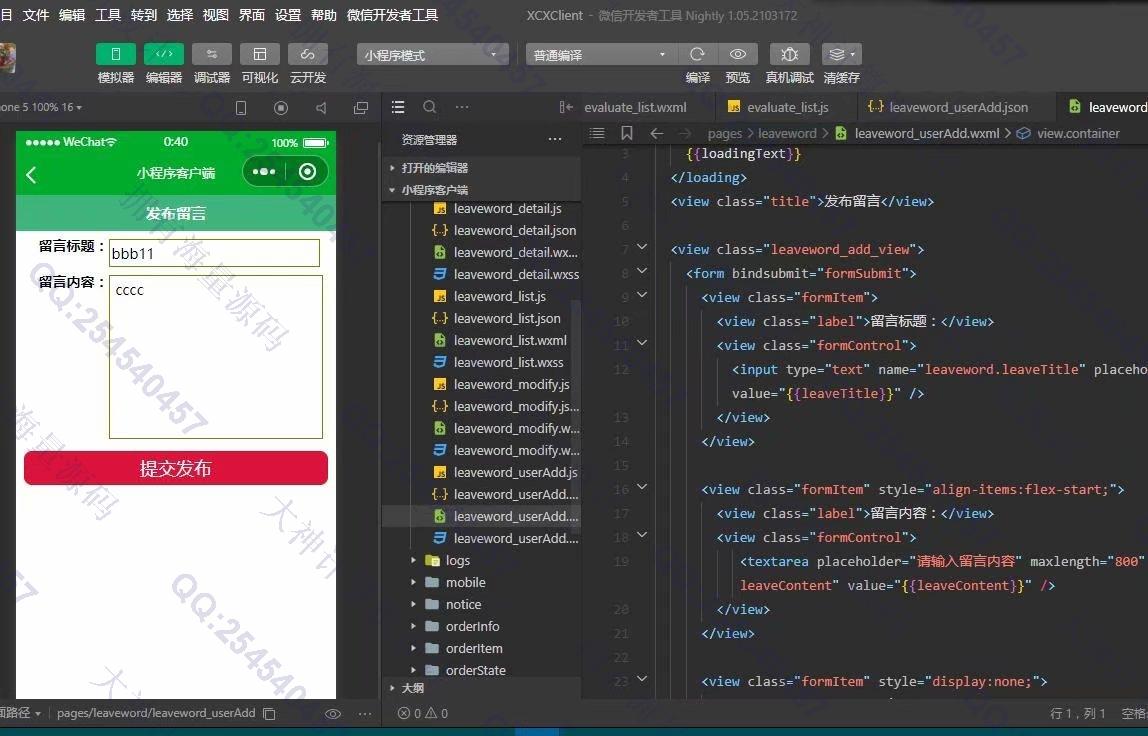Screen dimensions: 1148x736
Task: Switch to the leaveword_userAdd.json tab
Action: click(948, 108)
